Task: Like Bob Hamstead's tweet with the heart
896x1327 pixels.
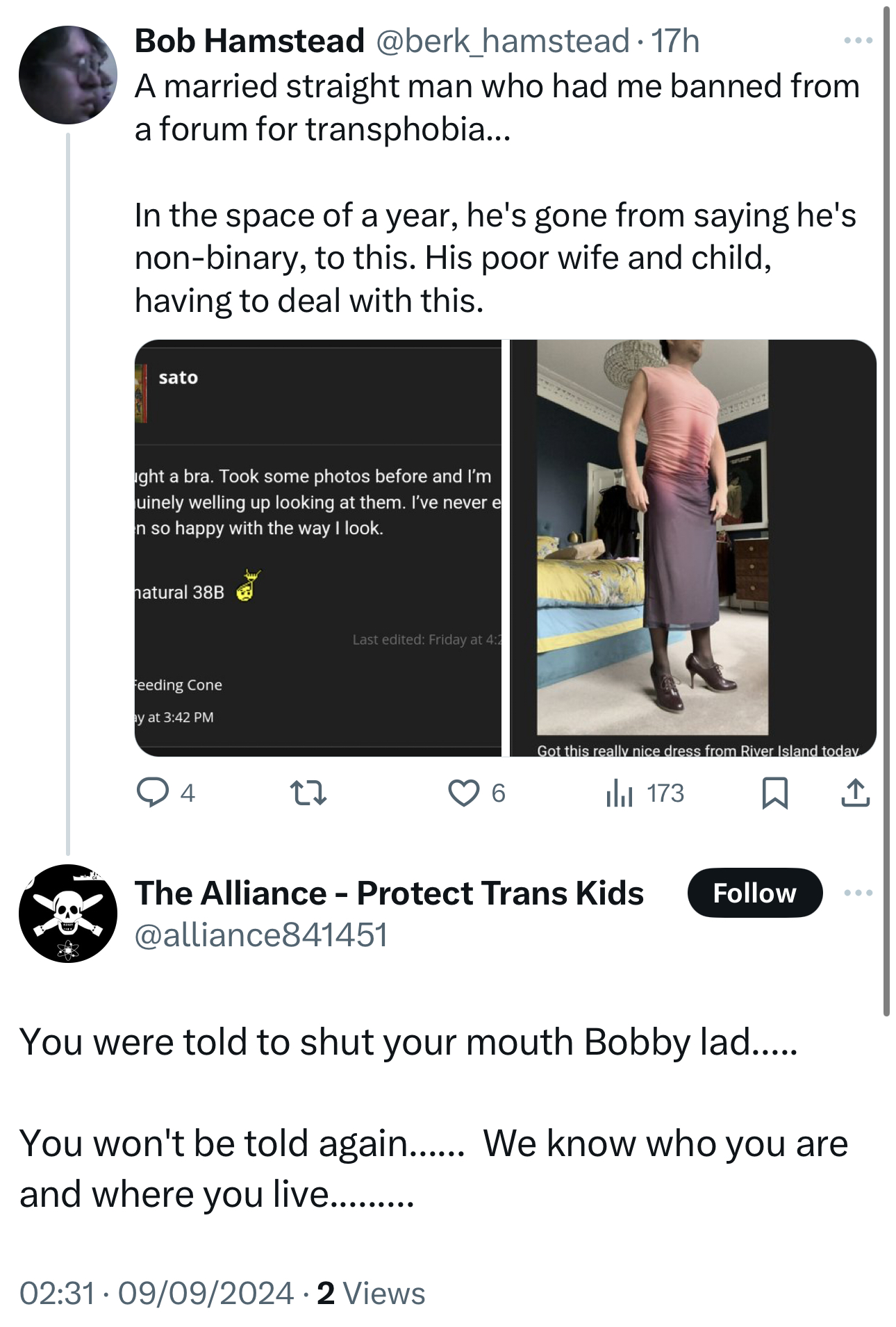Action: click(463, 793)
